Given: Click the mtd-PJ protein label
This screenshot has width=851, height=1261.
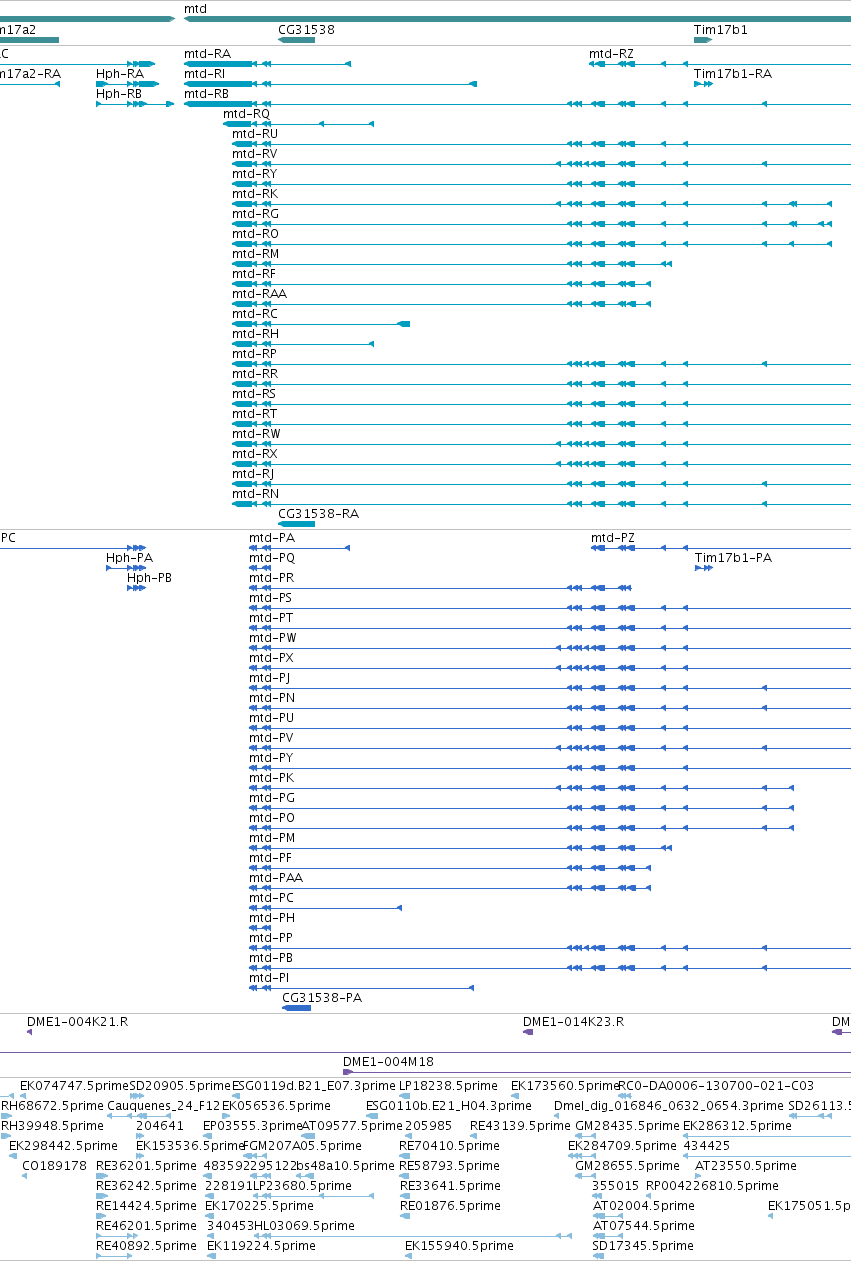Looking at the screenshot, I should tap(270, 677).
